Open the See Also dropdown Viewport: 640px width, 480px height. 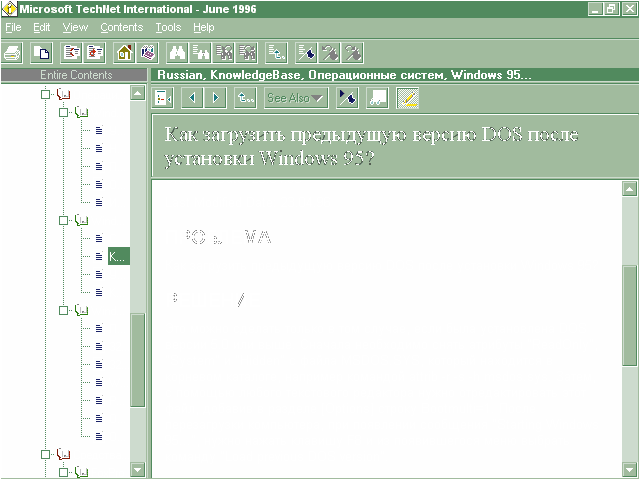click(x=296, y=98)
